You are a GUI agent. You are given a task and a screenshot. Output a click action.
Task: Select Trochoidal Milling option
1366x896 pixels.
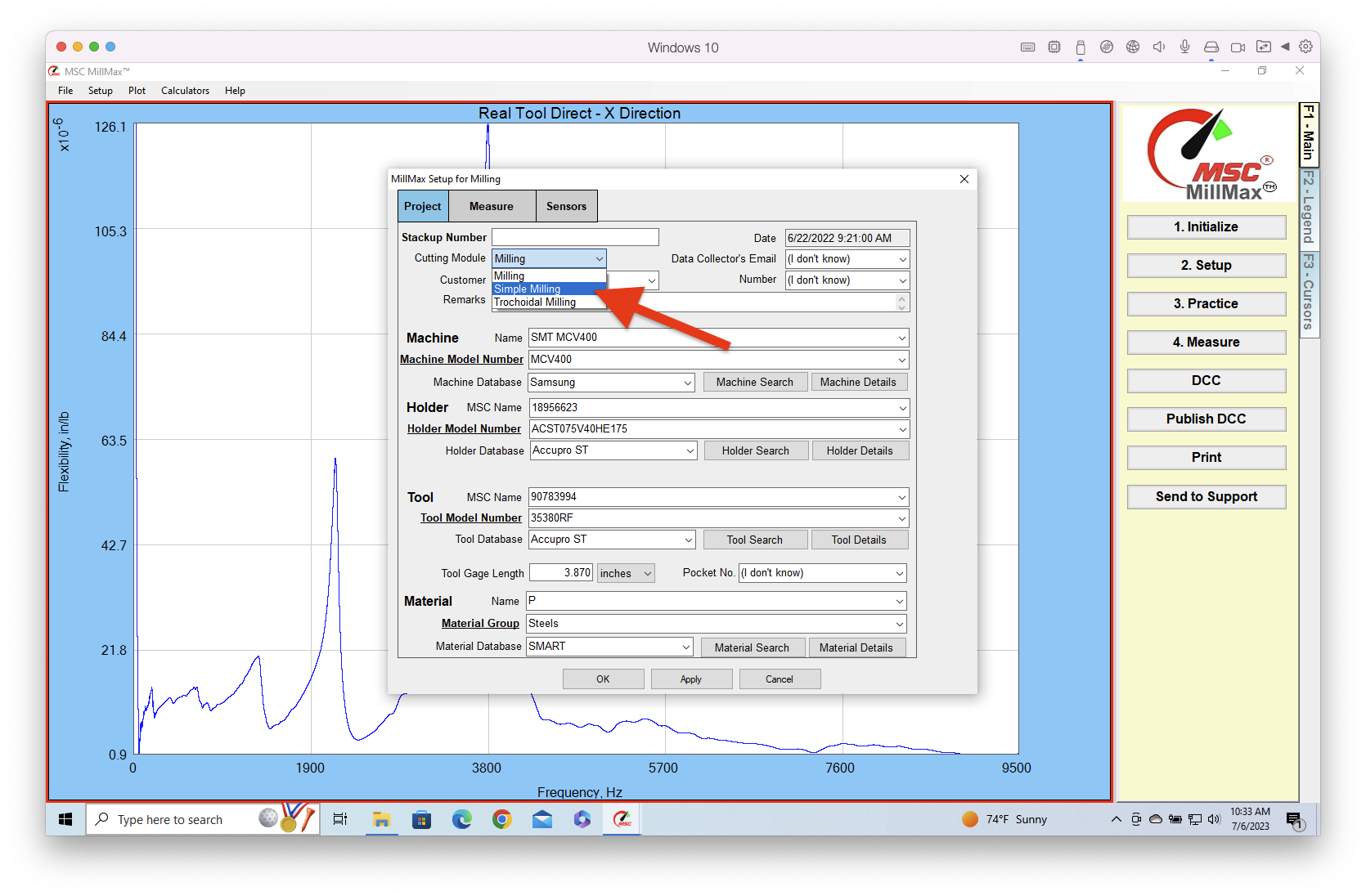(x=549, y=302)
